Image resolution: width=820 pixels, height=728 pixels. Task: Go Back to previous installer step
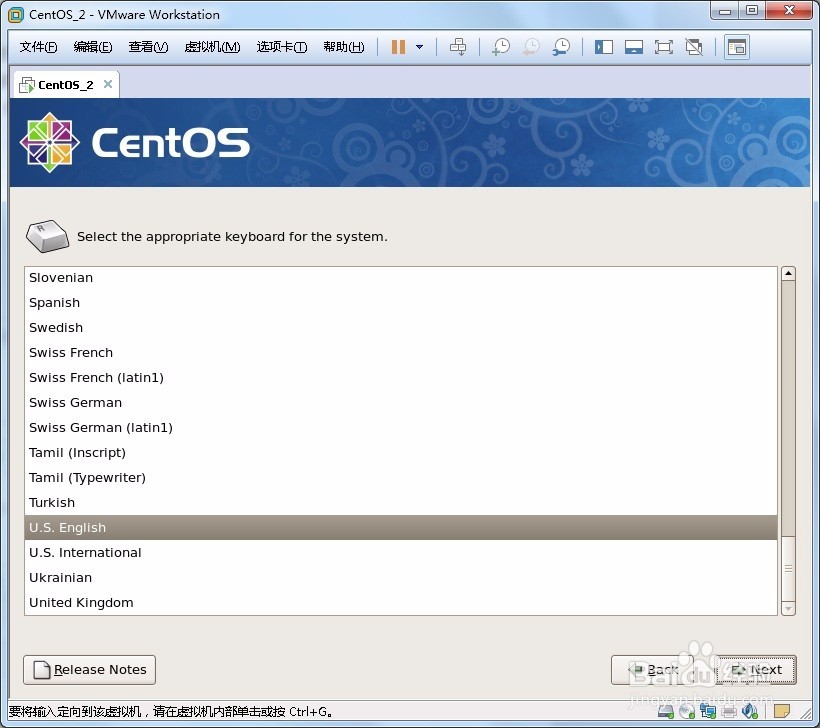pos(652,670)
